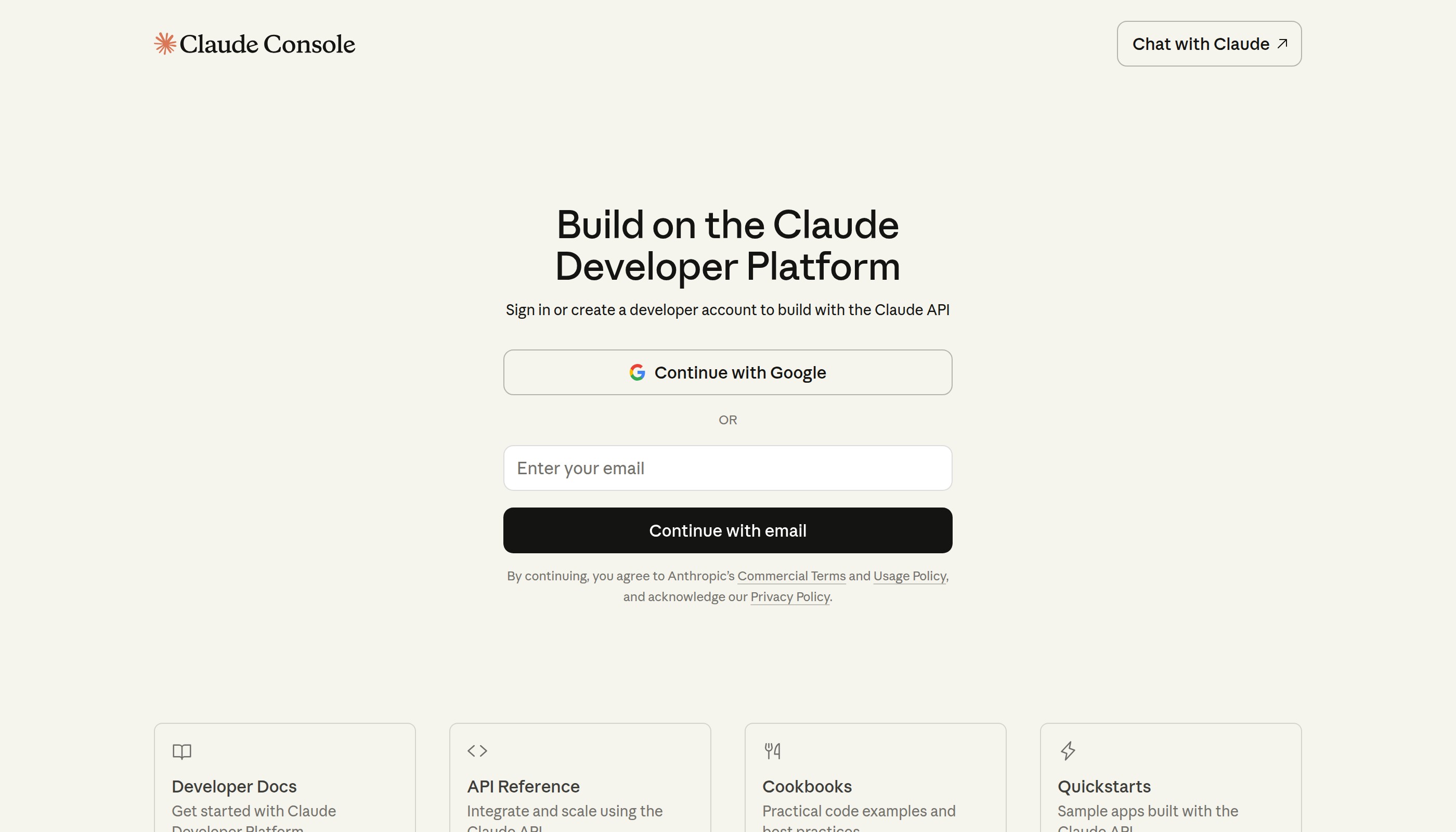
Task: Open the Usage Policy link
Action: 909,576
